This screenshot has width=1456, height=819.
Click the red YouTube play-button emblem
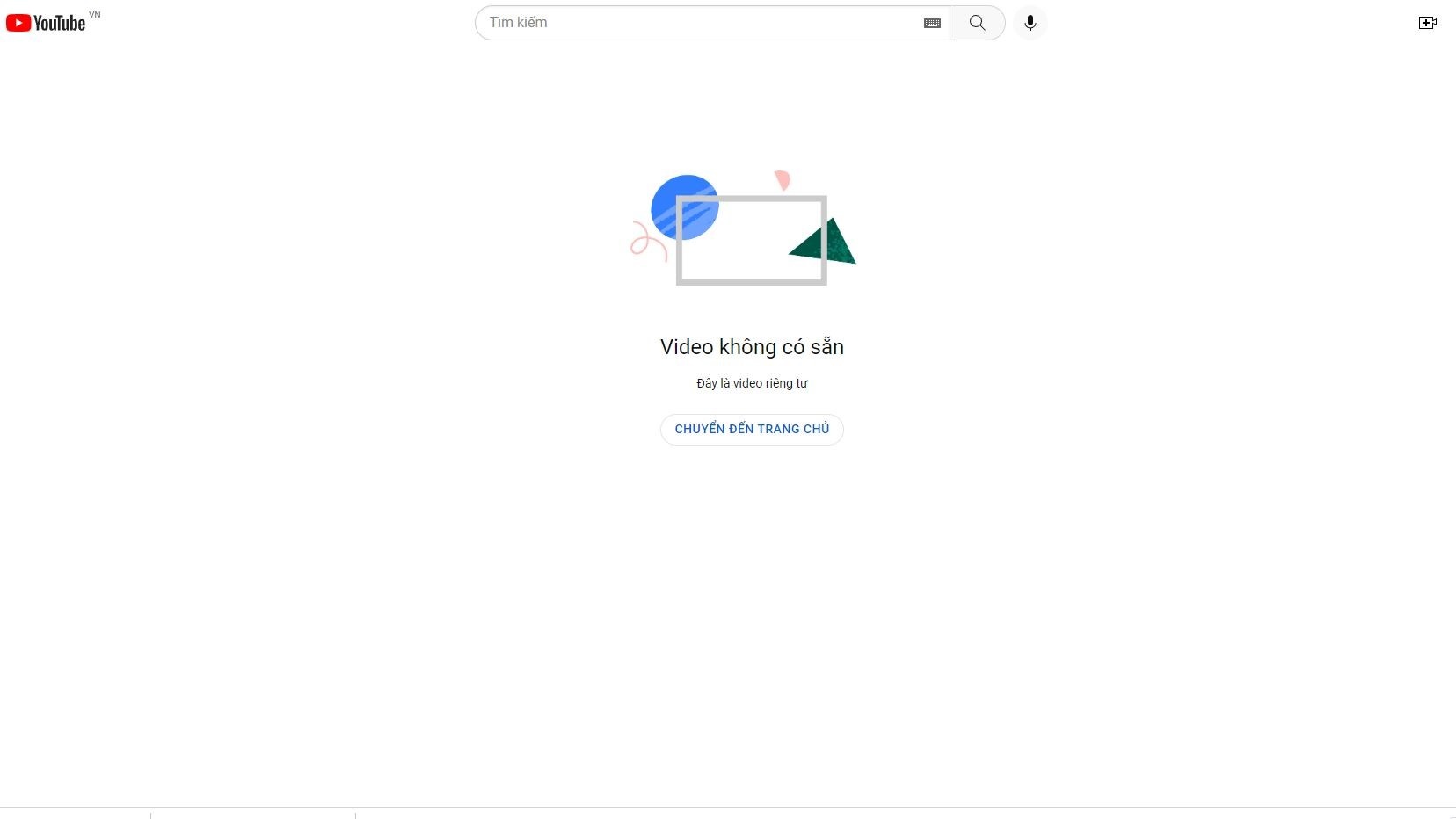click(x=18, y=23)
